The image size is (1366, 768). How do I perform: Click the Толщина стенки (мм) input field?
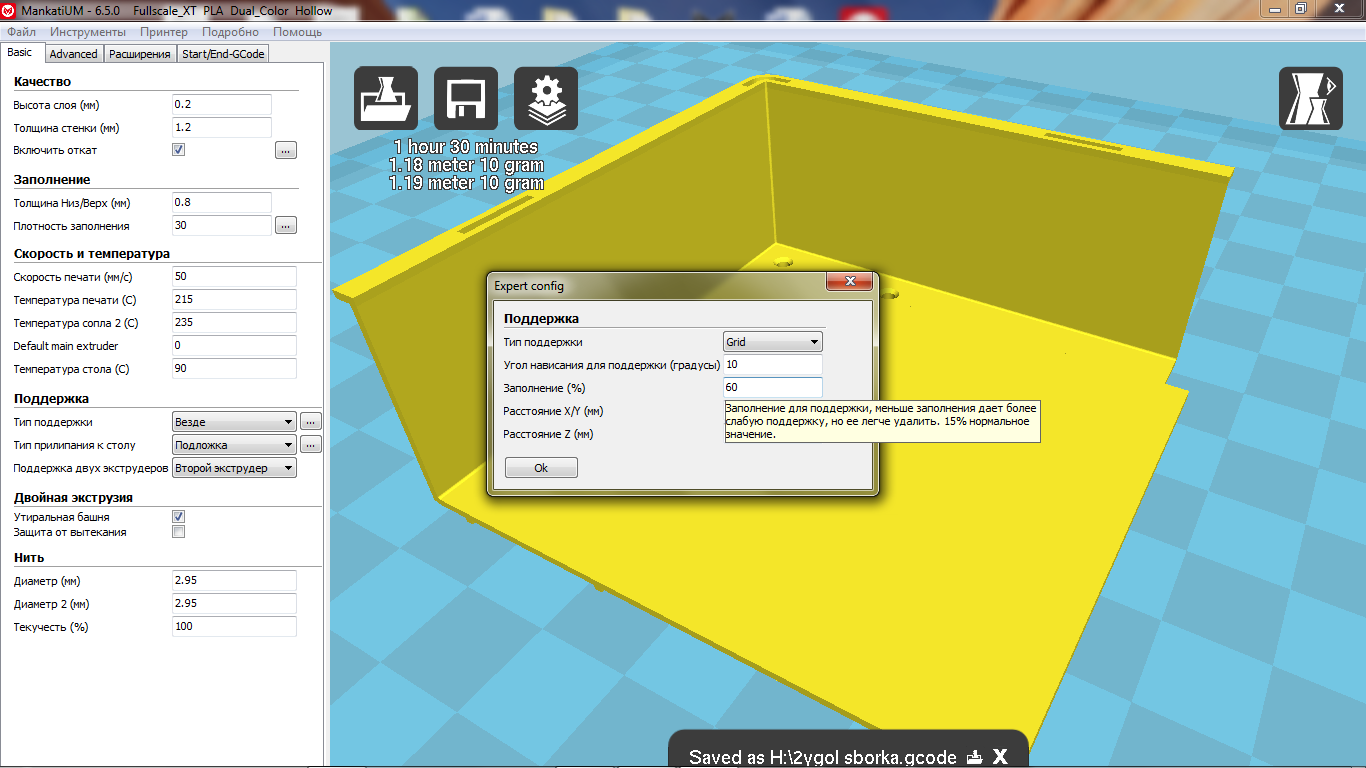pos(222,128)
